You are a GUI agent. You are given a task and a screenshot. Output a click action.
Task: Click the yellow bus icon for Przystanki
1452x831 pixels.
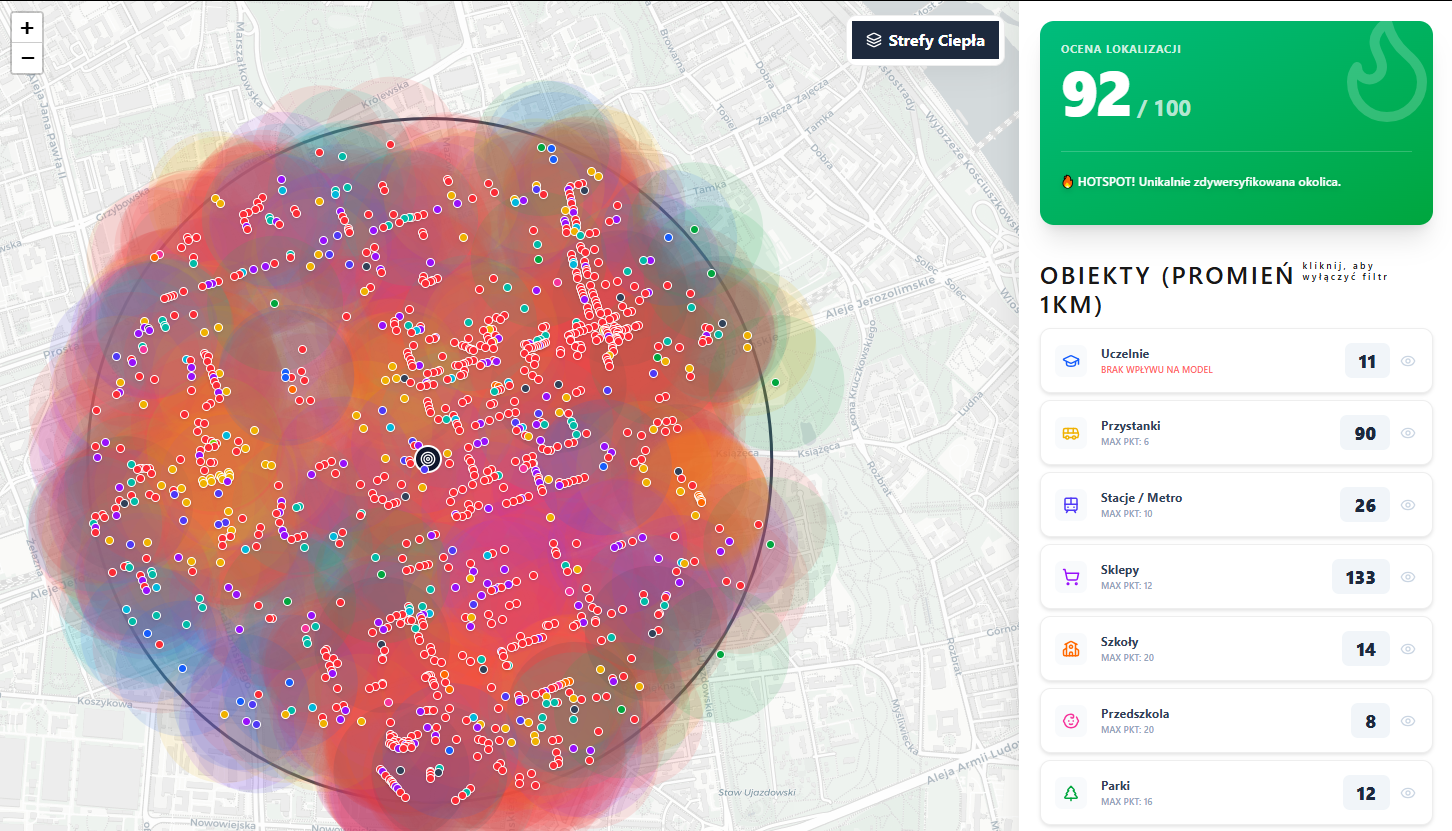click(x=1070, y=433)
